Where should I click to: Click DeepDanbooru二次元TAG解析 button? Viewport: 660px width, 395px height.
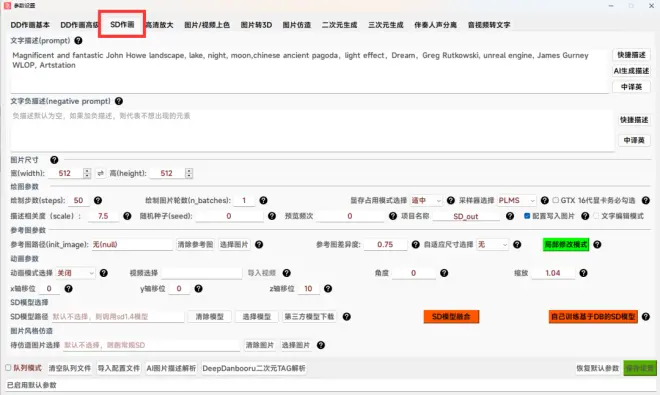pos(253,368)
